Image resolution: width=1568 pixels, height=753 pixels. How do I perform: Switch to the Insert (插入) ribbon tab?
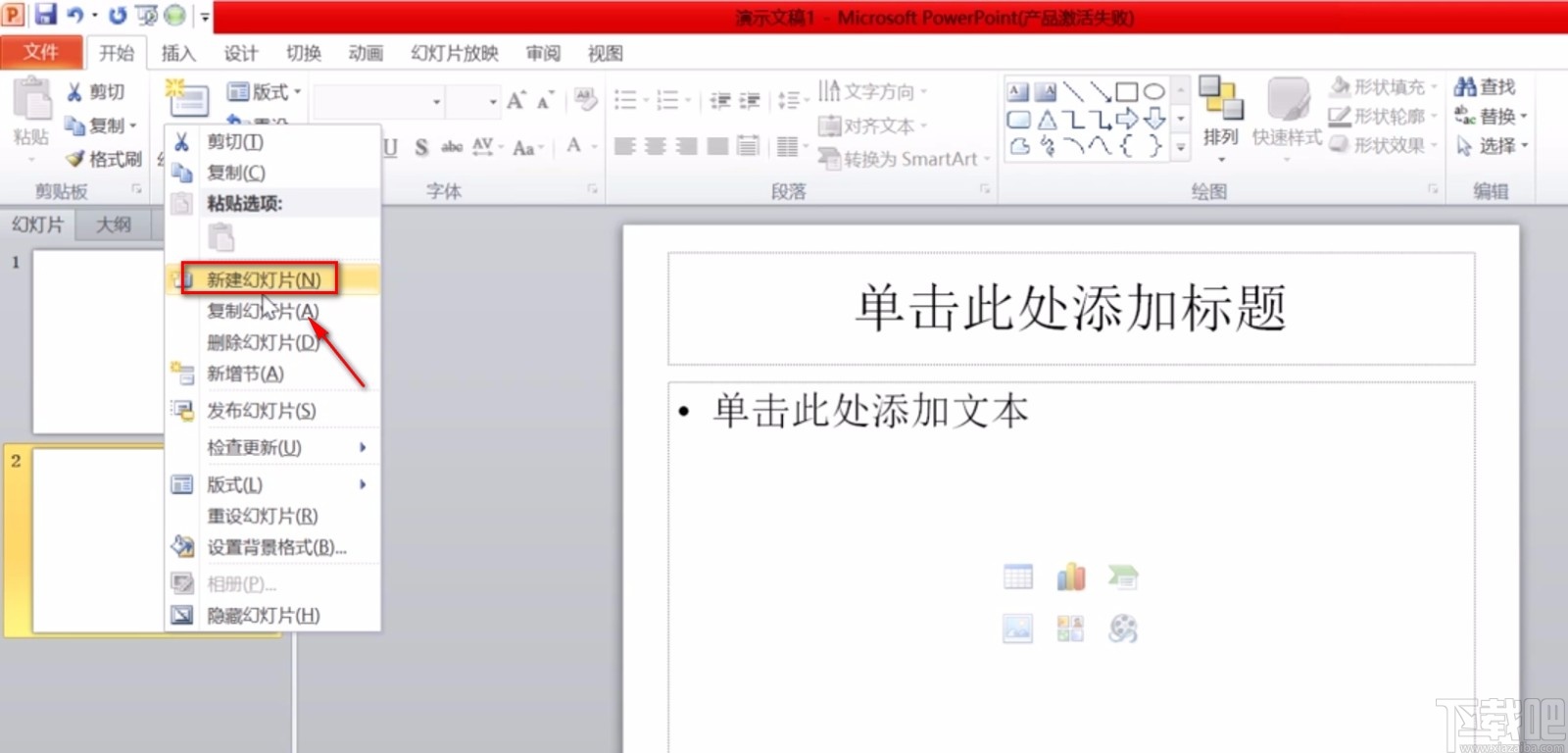(178, 53)
